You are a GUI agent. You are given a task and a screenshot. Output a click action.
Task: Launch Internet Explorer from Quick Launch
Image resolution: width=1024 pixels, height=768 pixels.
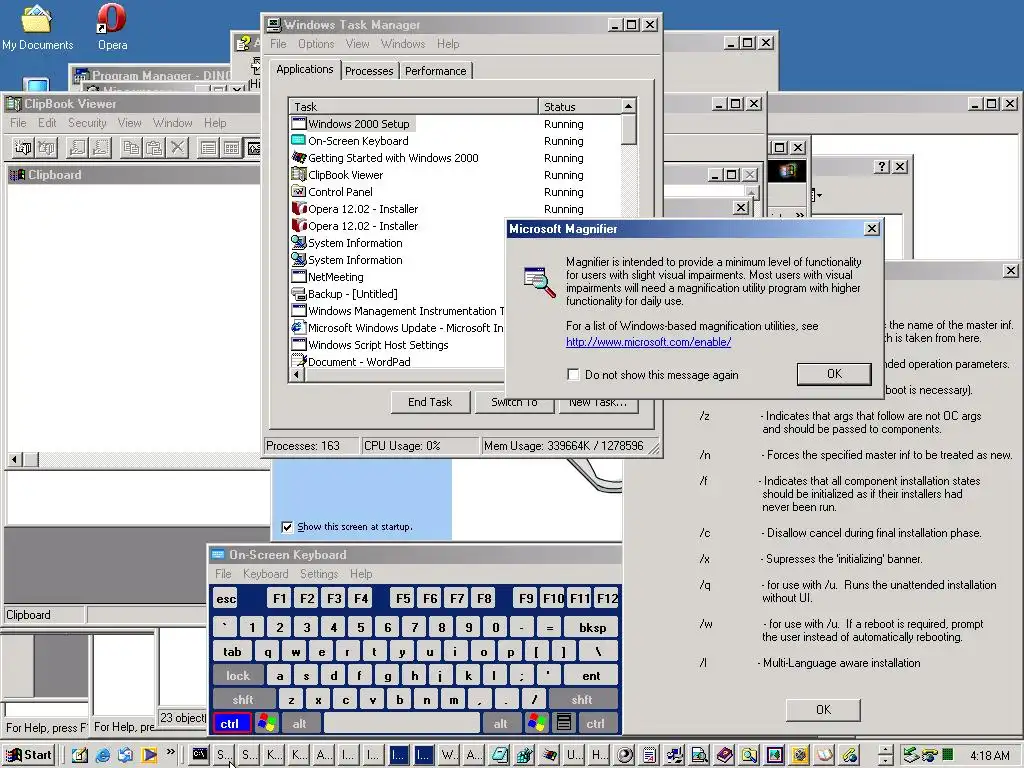click(103, 755)
